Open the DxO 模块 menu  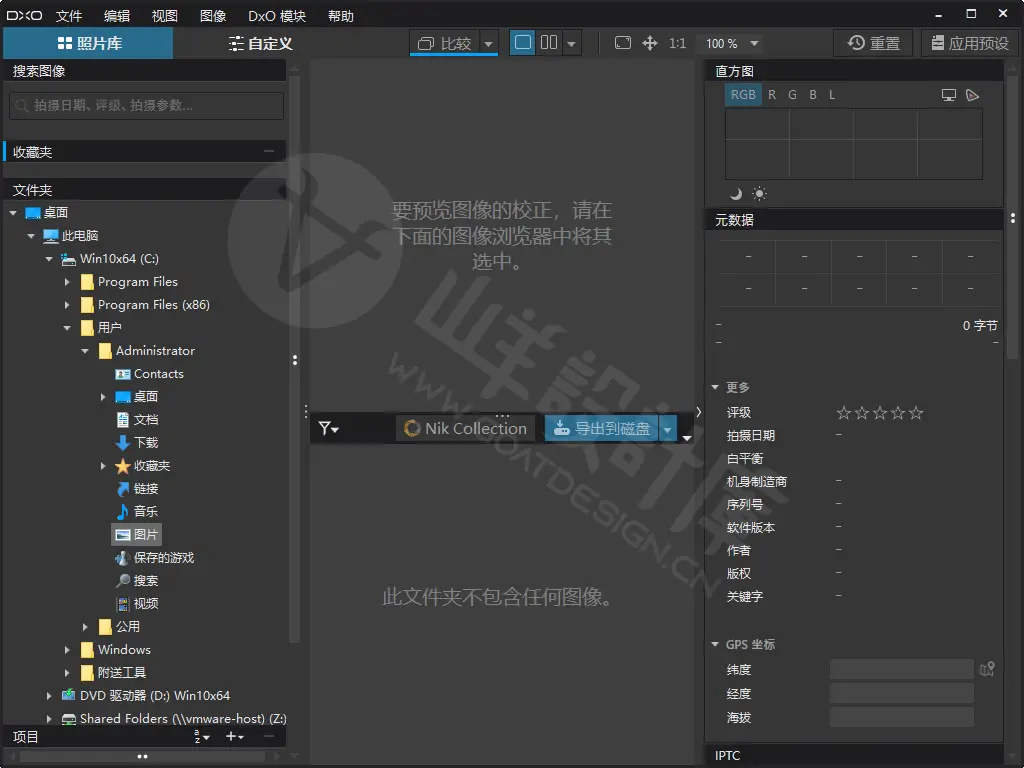[277, 16]
